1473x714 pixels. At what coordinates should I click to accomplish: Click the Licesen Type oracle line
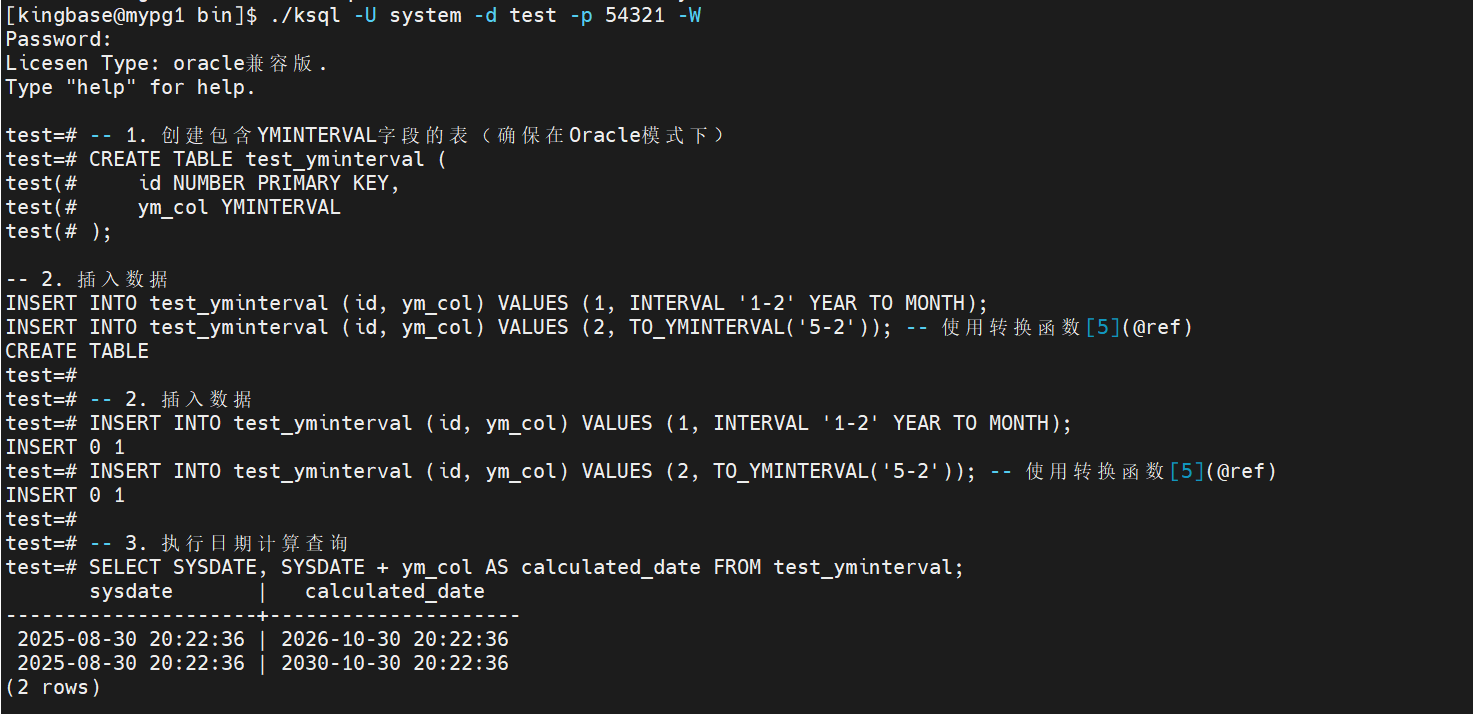click(x=166, y=63)
